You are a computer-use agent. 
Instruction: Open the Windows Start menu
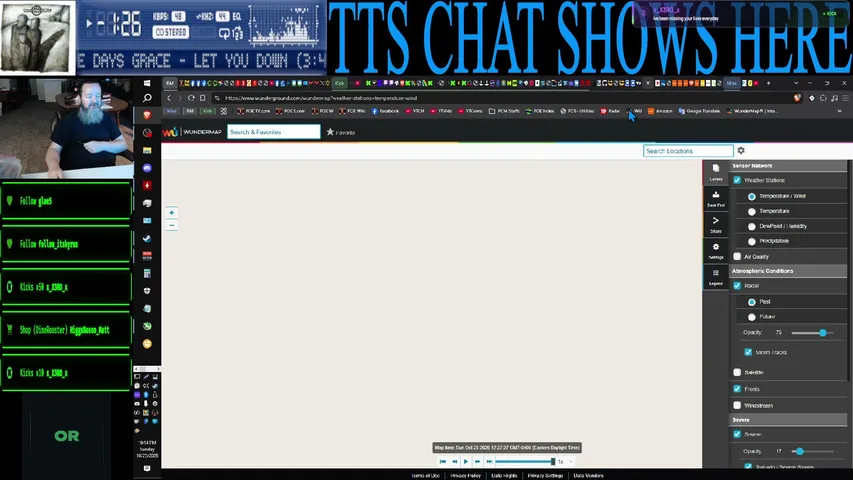coord(147,83)
